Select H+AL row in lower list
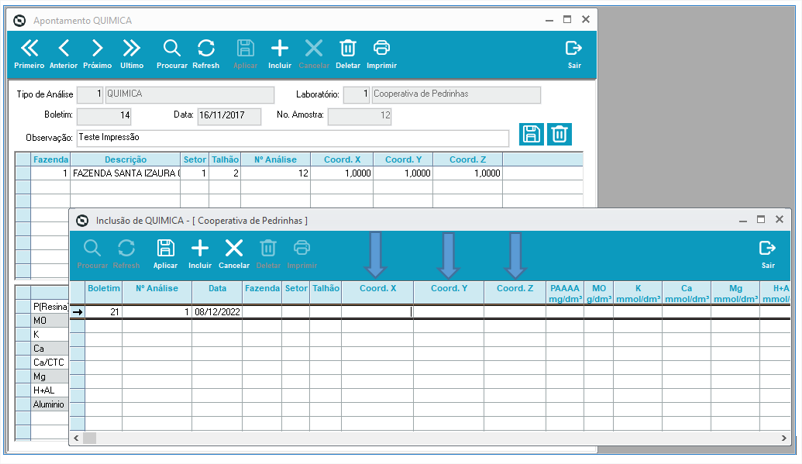Viewport: 802px width, 464px height. (x=50, y=390)
